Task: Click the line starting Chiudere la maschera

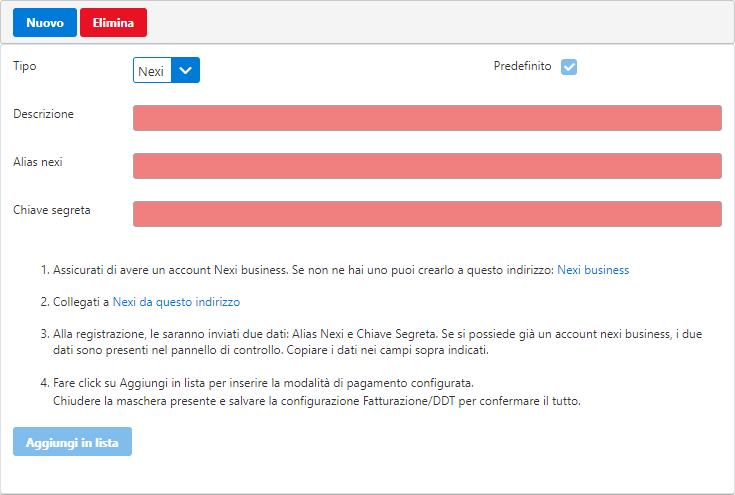Action: pyautogui.click(x=316, y=401)
